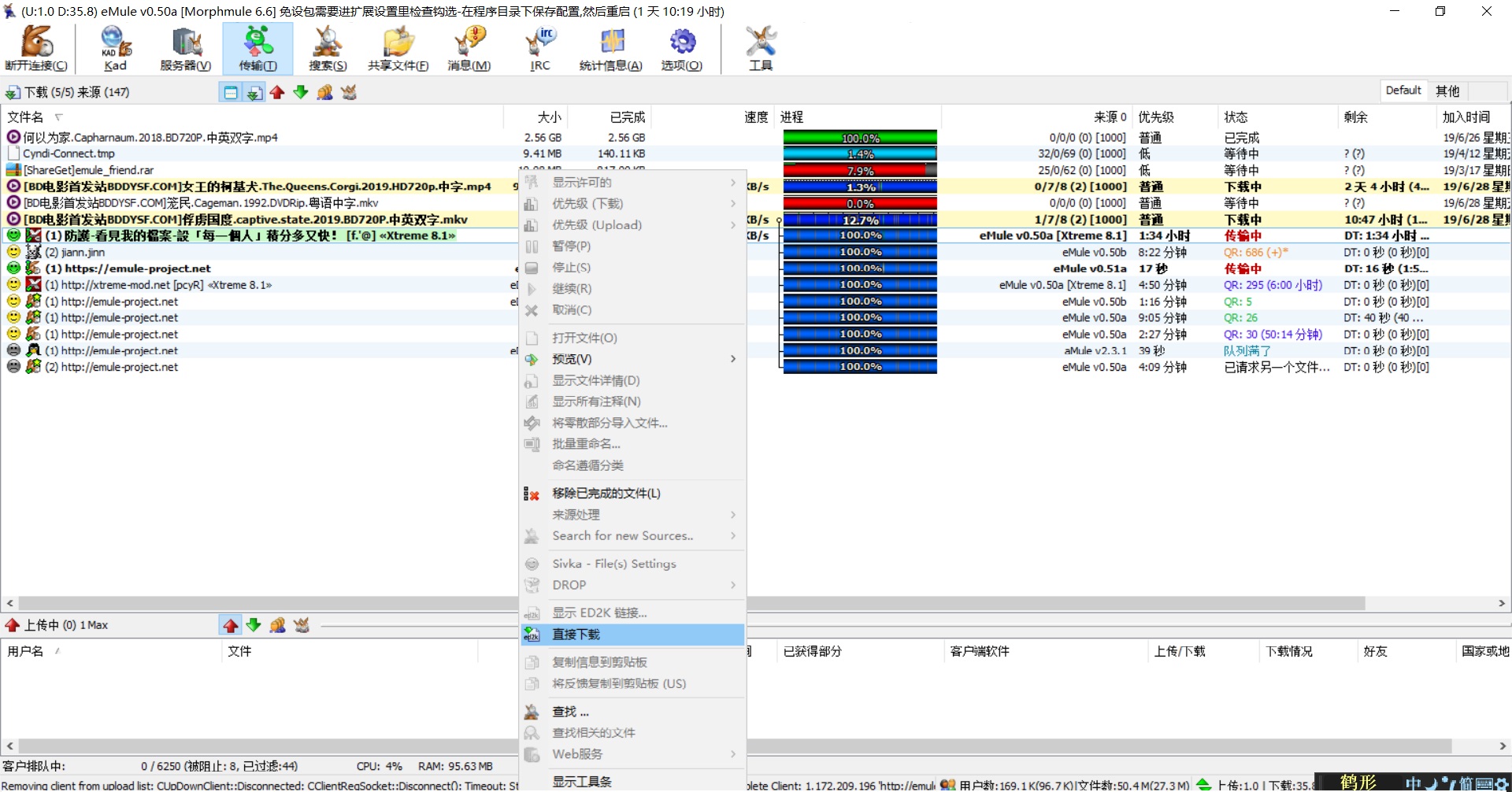Viewport: 1512px width, 792px height.
Task: Expand the 显示许可的 submenu
Action: pyautogui.click(x=632, y=183)
